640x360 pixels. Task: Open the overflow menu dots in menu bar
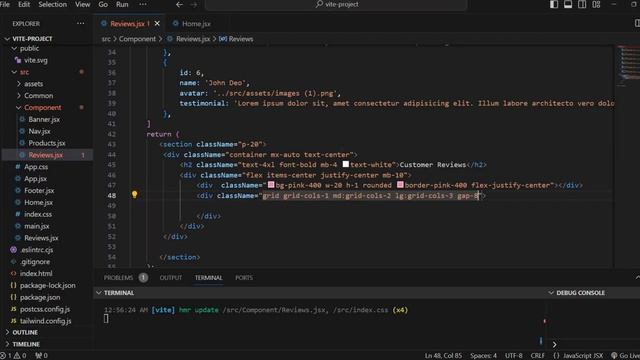pyautogui.click(x=142, y=4)
